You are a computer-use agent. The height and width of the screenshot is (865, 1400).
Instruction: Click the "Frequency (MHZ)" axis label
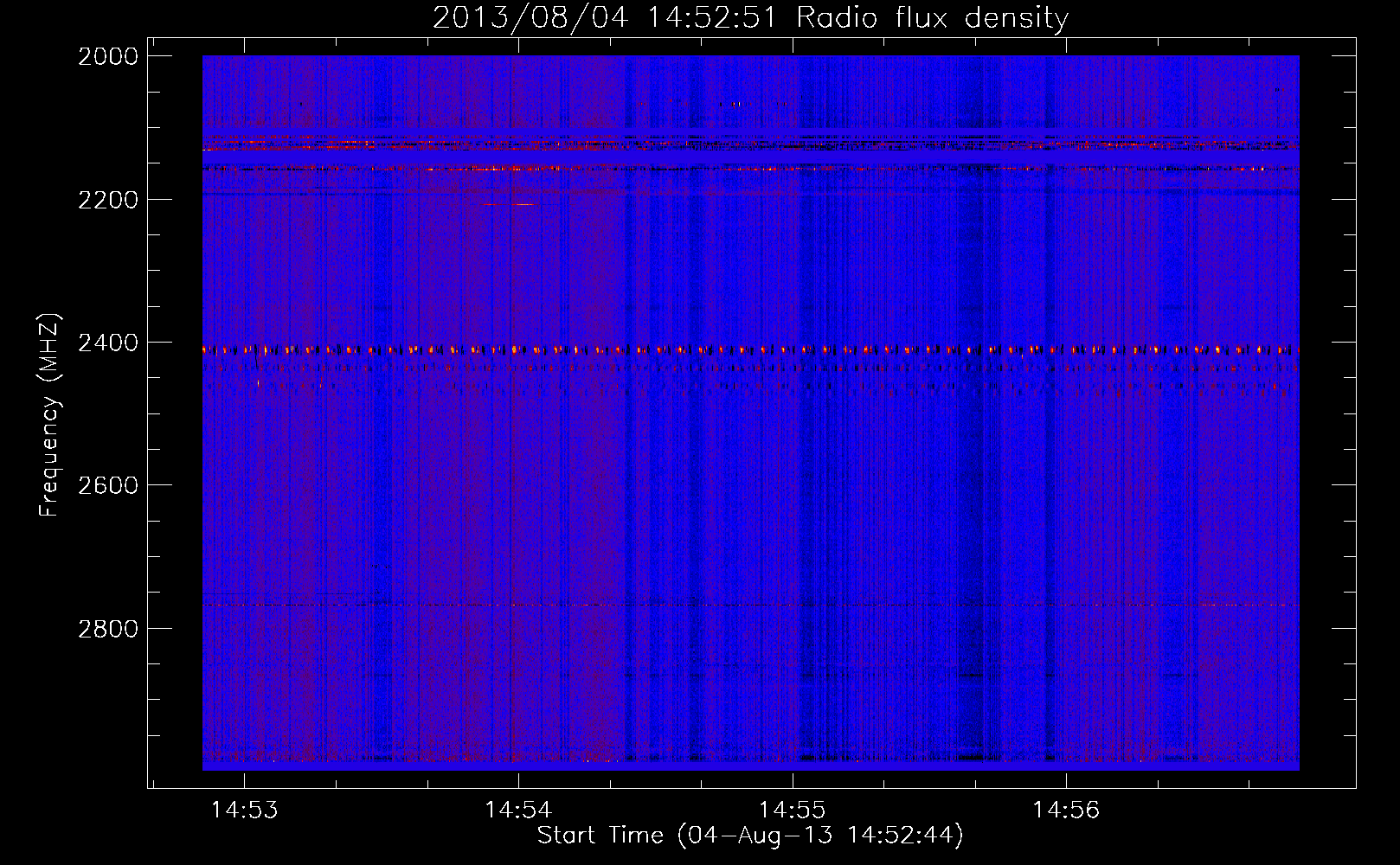click(x=49, y=415)
